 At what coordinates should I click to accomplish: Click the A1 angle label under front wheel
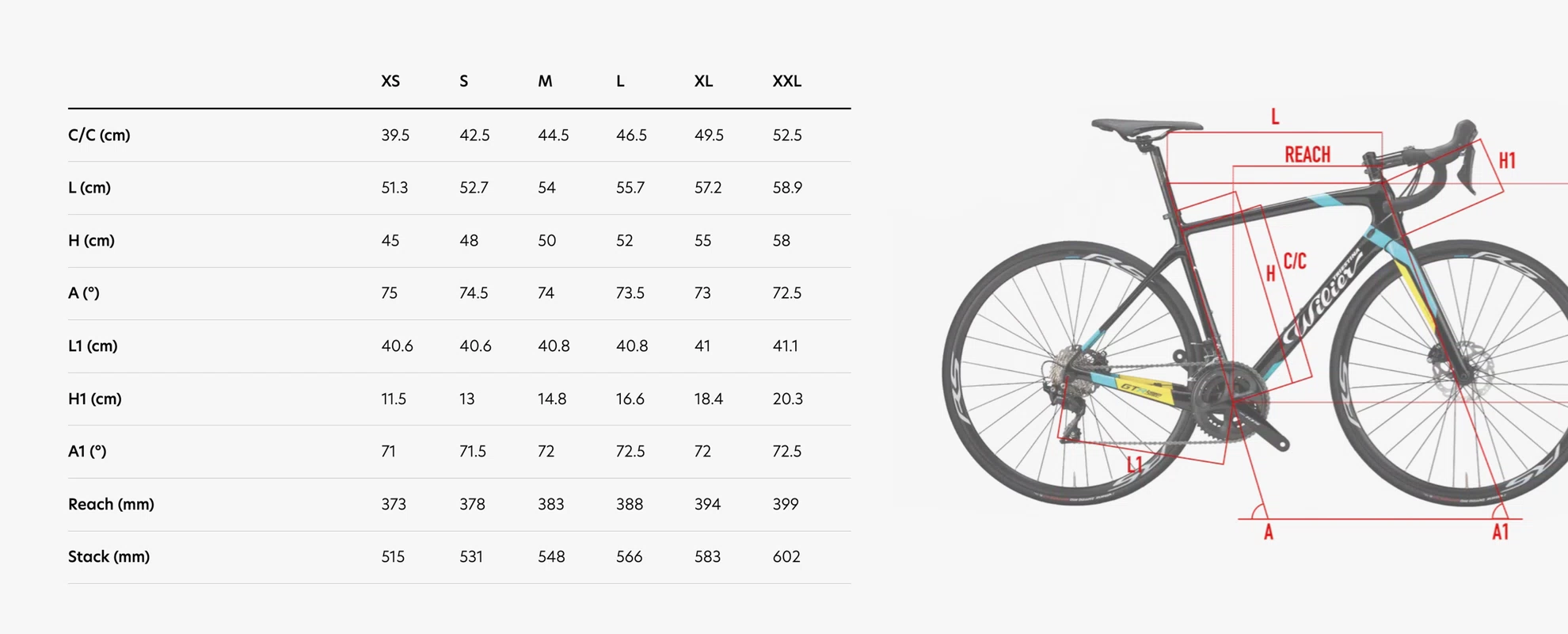(x=1501, y=533)
